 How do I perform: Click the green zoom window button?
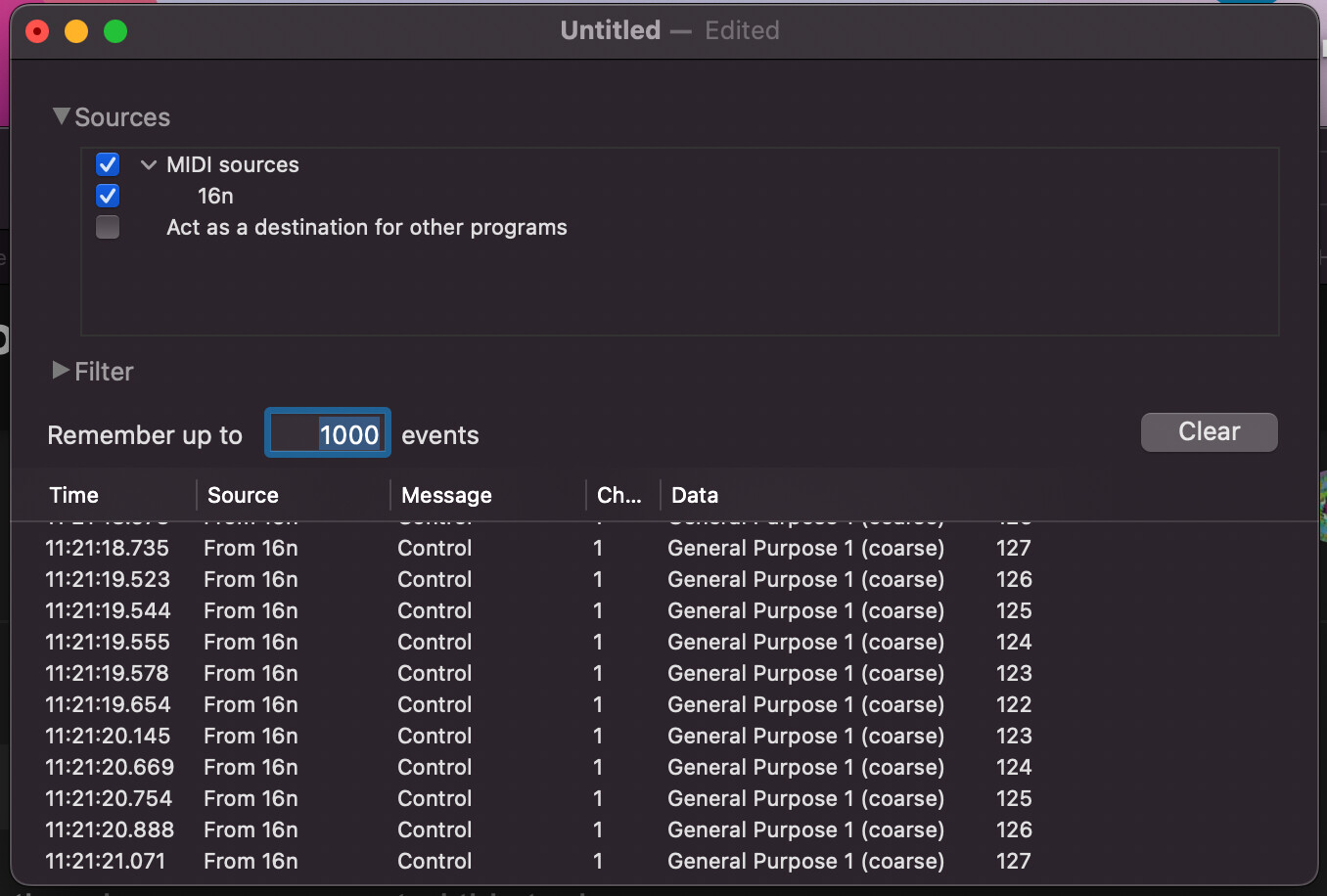pyautogui.click(x=115, y=31)
